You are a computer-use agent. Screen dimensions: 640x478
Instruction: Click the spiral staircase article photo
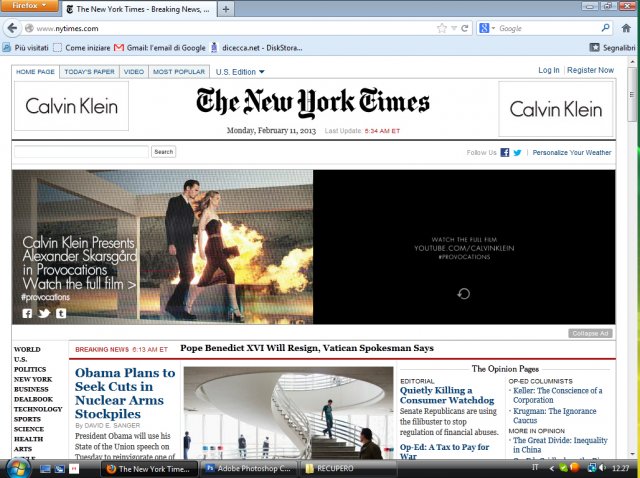289,412
